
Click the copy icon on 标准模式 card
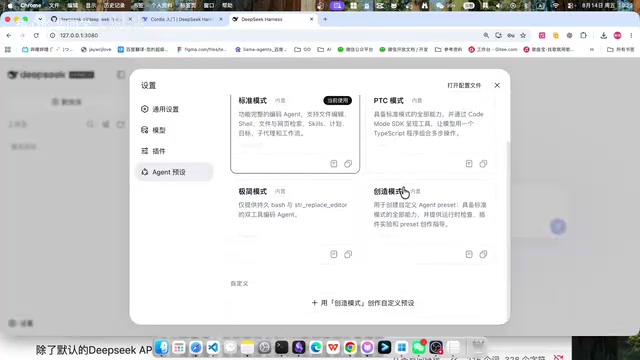(348, 164)
